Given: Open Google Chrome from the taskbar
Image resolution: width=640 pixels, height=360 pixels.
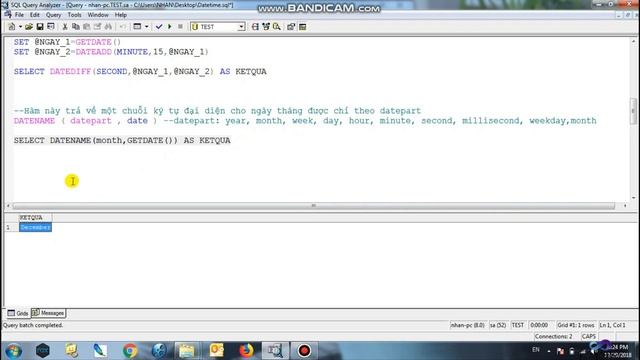Looking at the screenshot, I should pyautogui.click(x=130, y=351).
